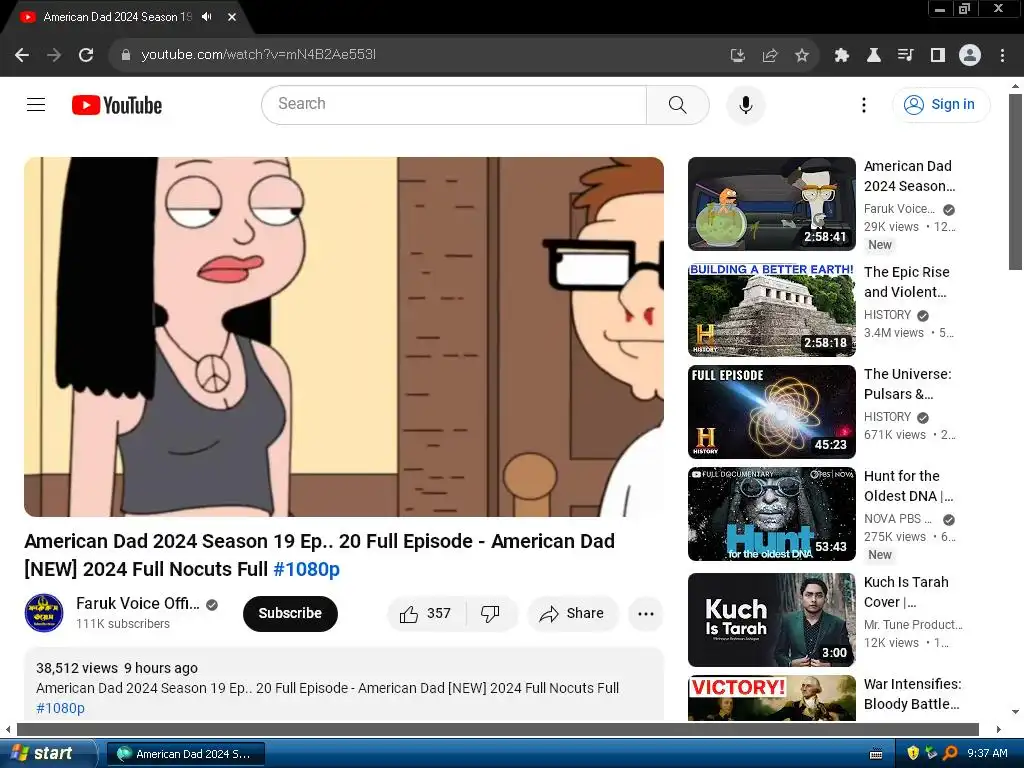Click 'Faruk Voice...' in first recommendation
This screenshot has height=768, width=1024.
[x=900, y=209]
